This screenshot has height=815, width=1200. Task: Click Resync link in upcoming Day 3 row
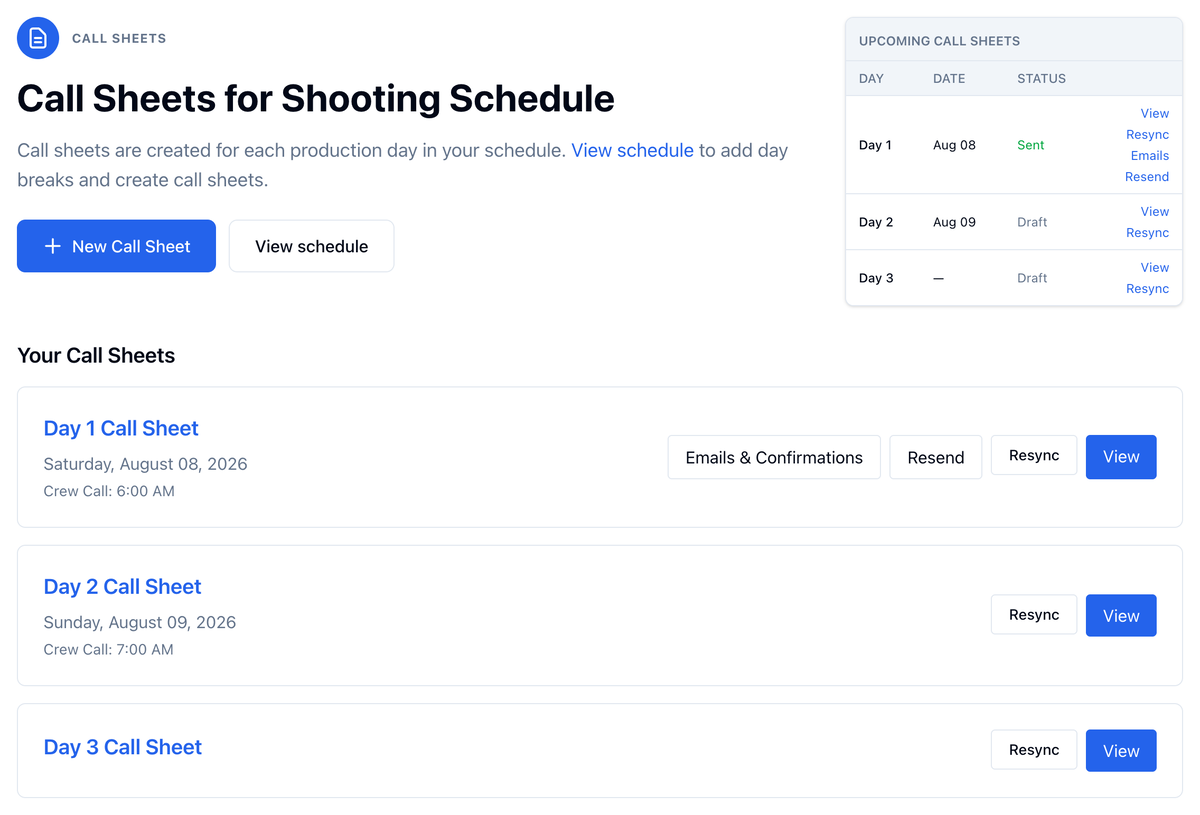[1147, 288]
